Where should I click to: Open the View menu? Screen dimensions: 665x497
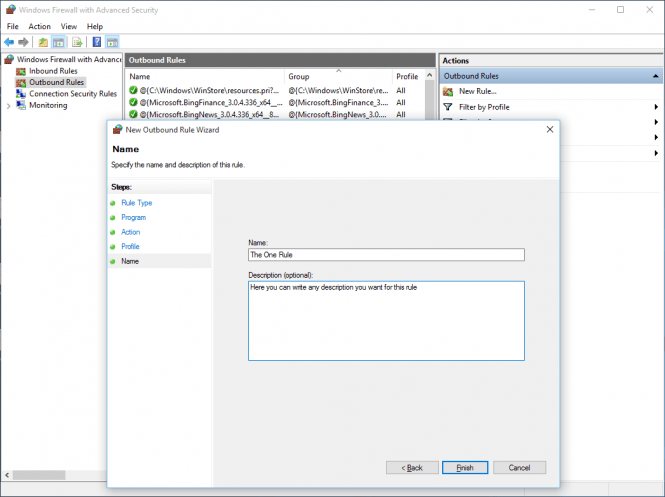coord(68,26)
